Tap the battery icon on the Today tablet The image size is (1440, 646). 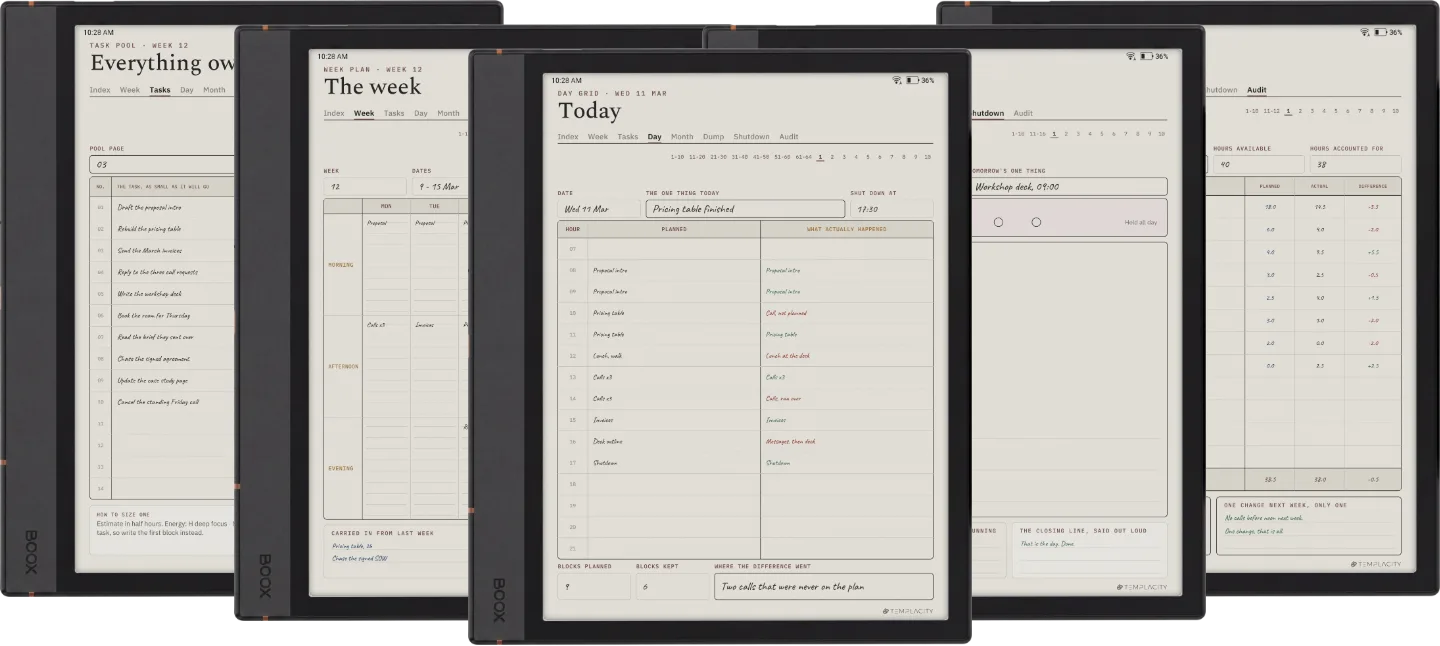click(912, 80)
